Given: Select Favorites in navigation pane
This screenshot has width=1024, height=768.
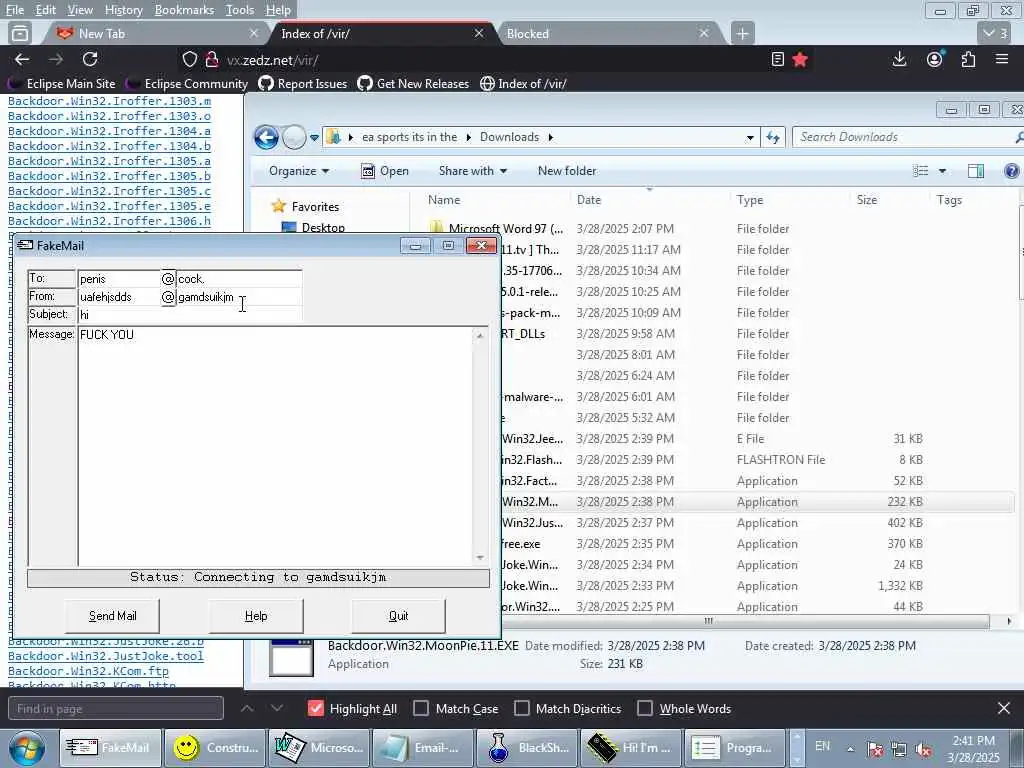Looking at the screenshot, I should pos(315,206).
